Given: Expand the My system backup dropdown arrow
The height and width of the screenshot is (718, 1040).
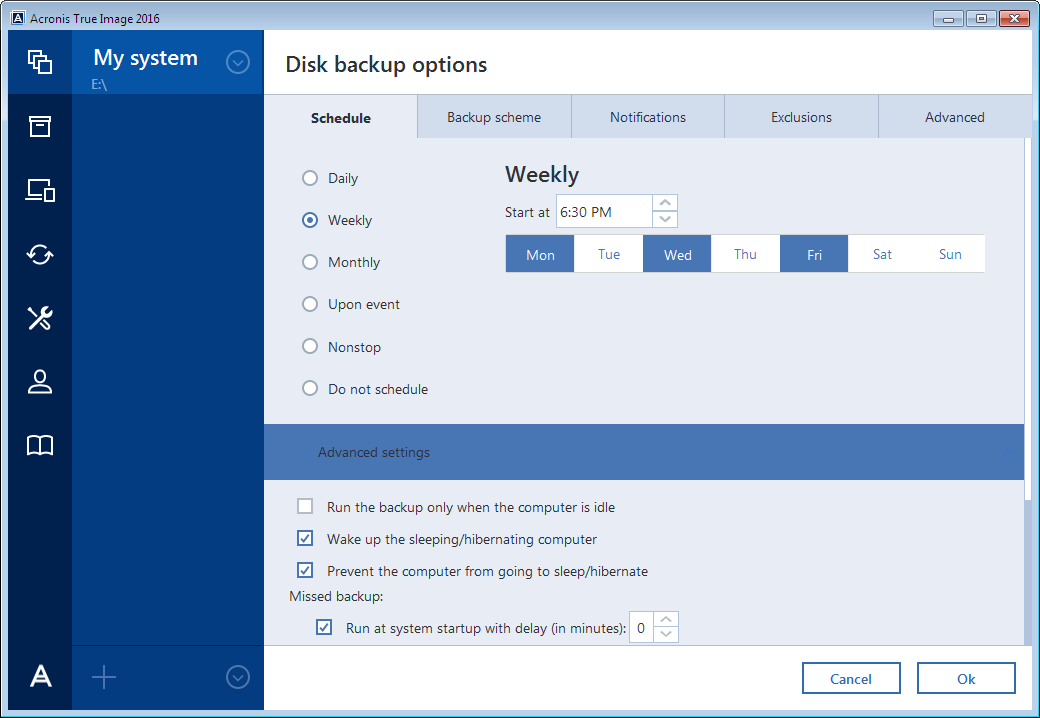Looking at the screenshot, I should click(x=237, y=63).
